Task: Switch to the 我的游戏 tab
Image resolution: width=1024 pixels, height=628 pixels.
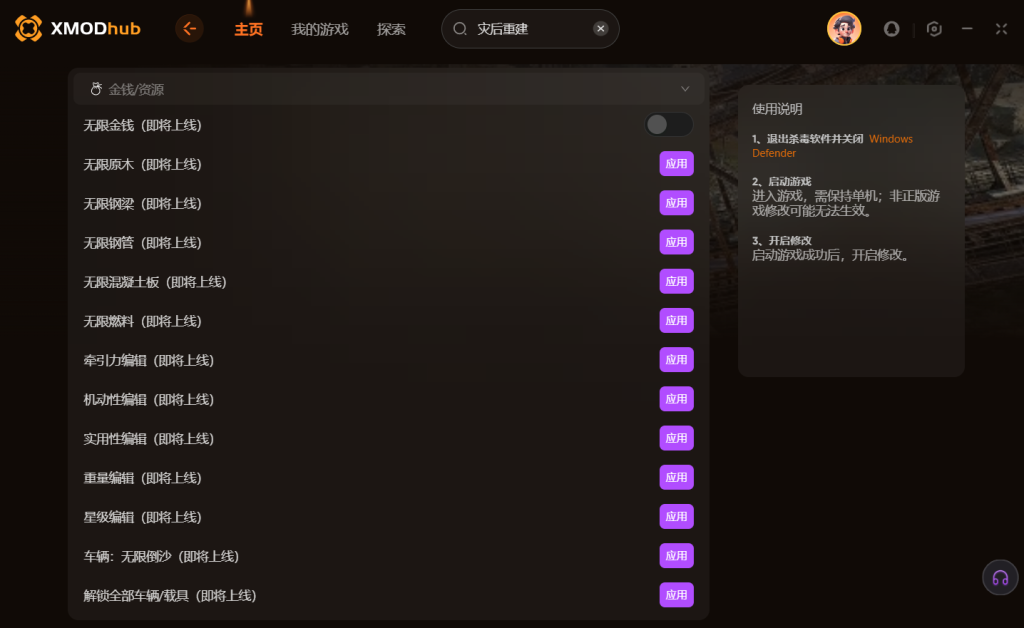Action: pyautogui.click(x=319, y=29)
